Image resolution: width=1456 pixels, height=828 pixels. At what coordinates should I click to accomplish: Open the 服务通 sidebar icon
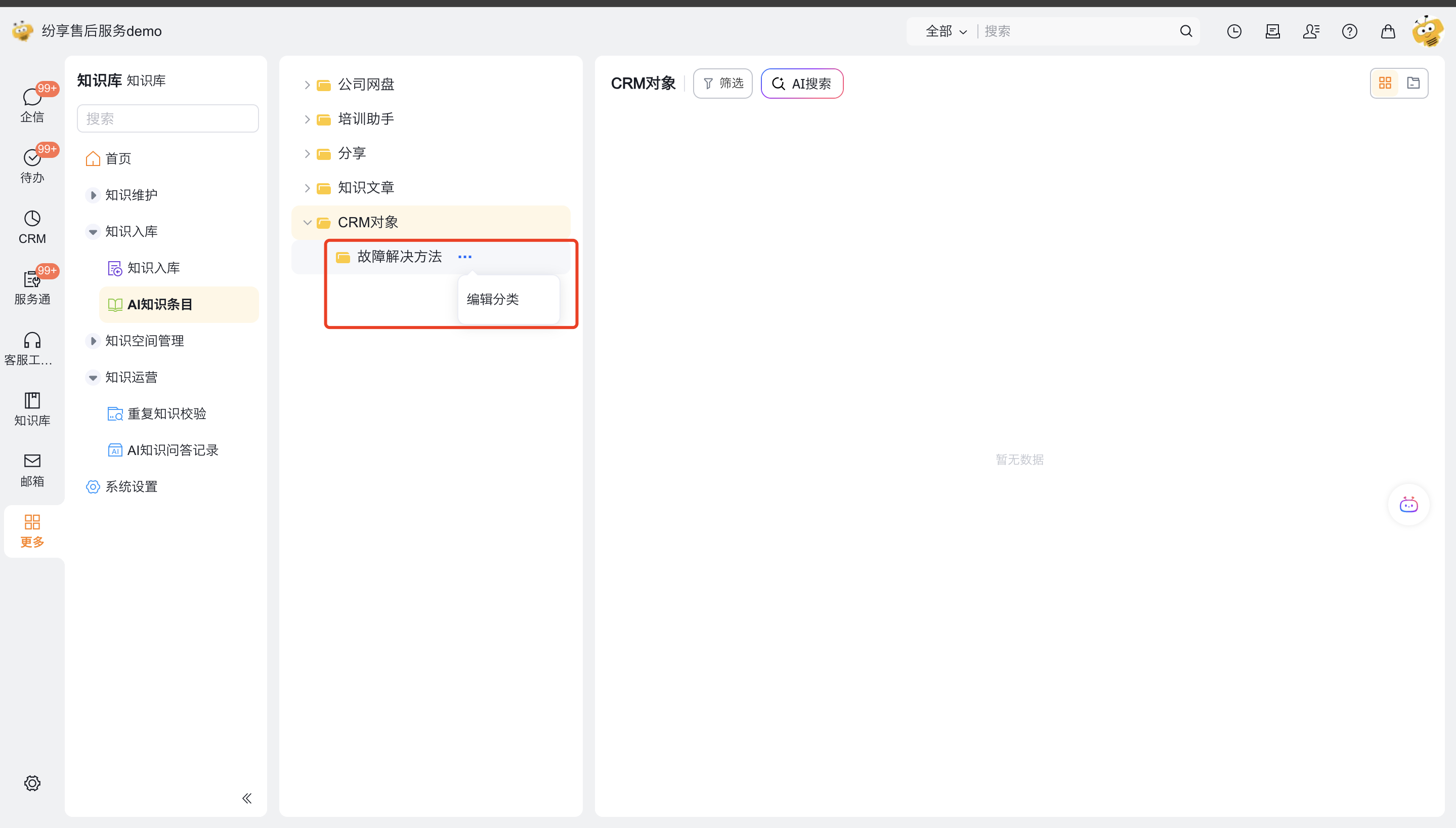click(32, 286)
